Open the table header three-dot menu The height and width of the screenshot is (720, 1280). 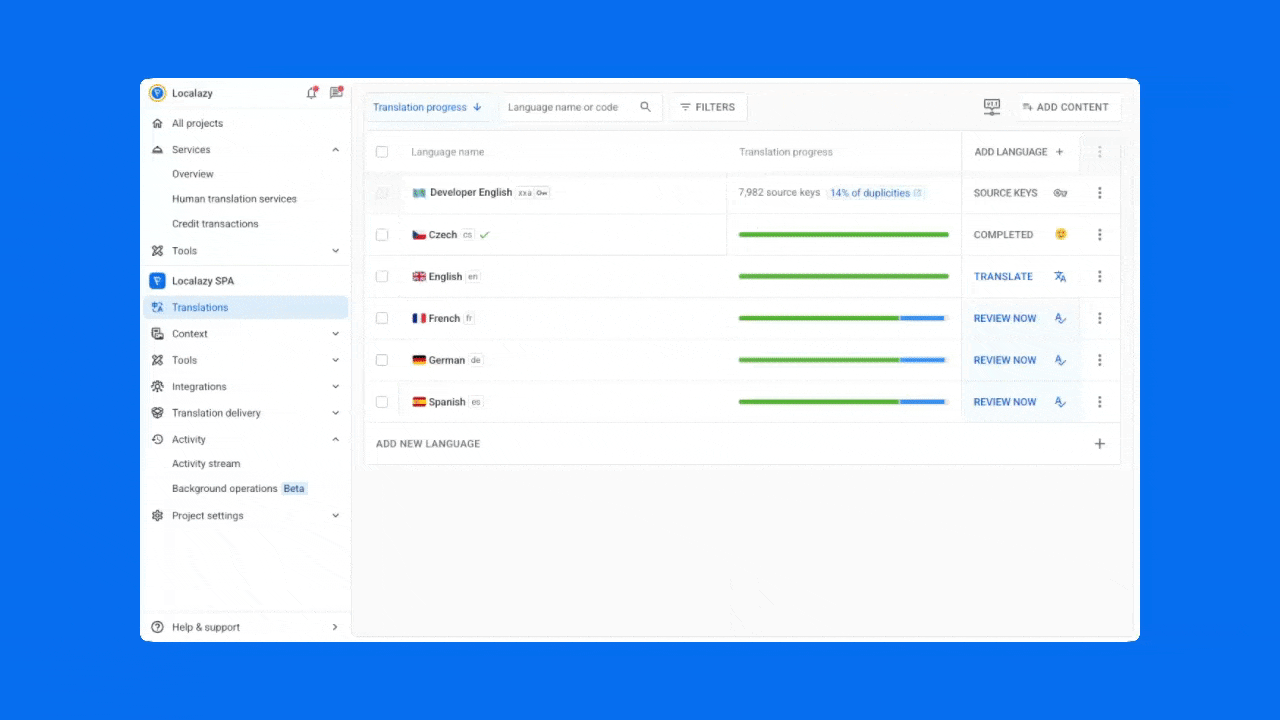point(1100,152)
